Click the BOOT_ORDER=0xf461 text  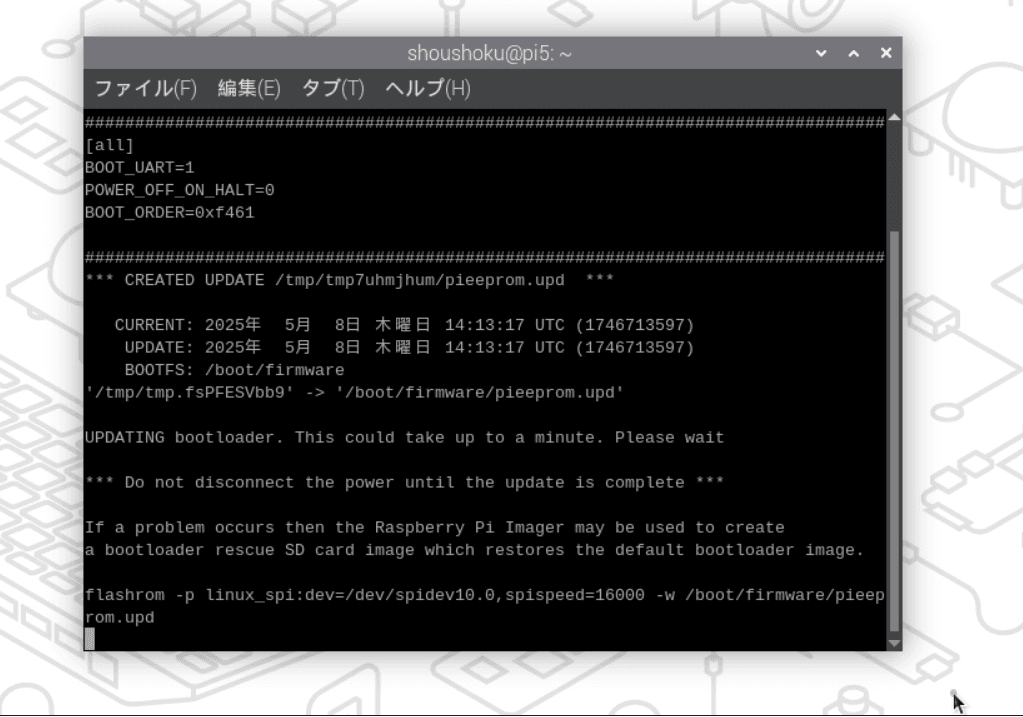169,212
